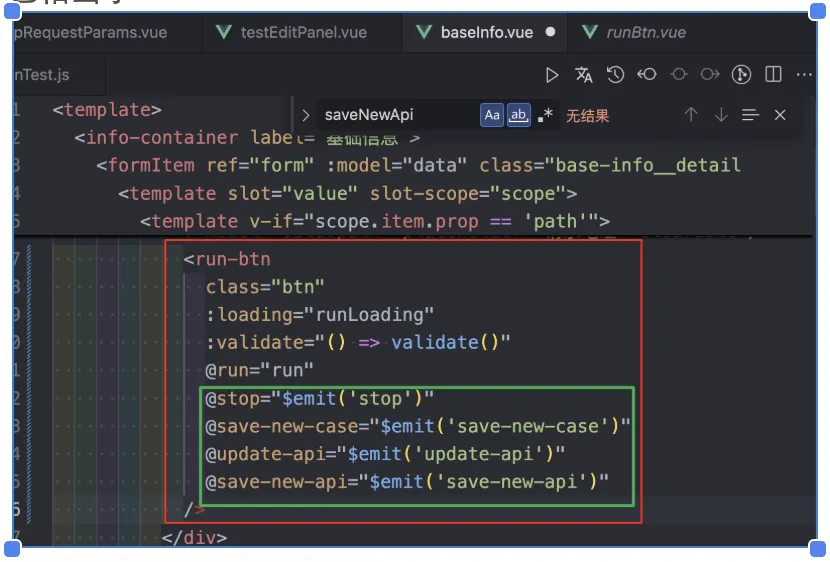Toggle Find in Selection button

click(x=750, y=115)
